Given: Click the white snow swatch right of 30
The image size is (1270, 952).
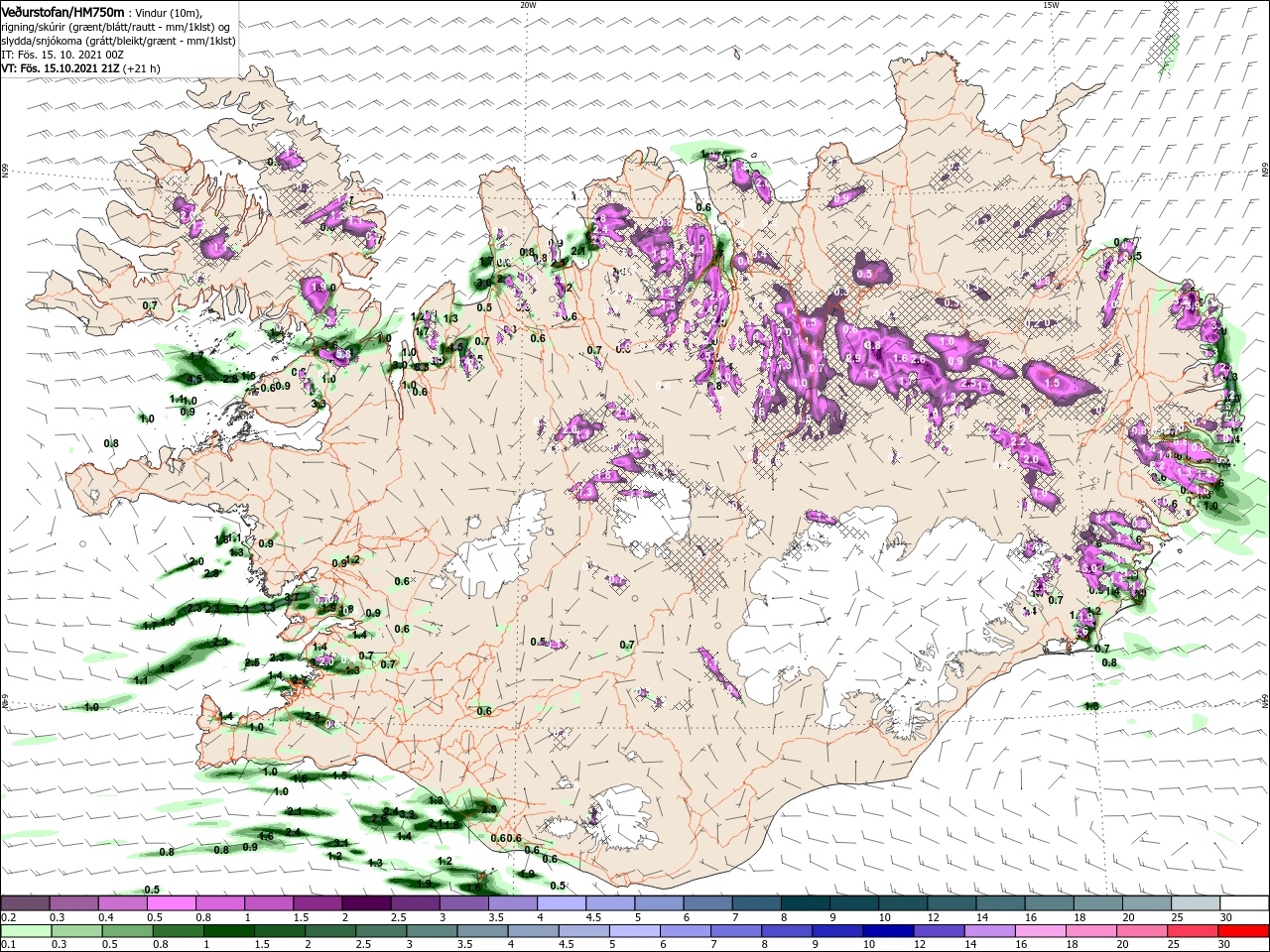Looking at the screenshot, I should coord(1244,903).
